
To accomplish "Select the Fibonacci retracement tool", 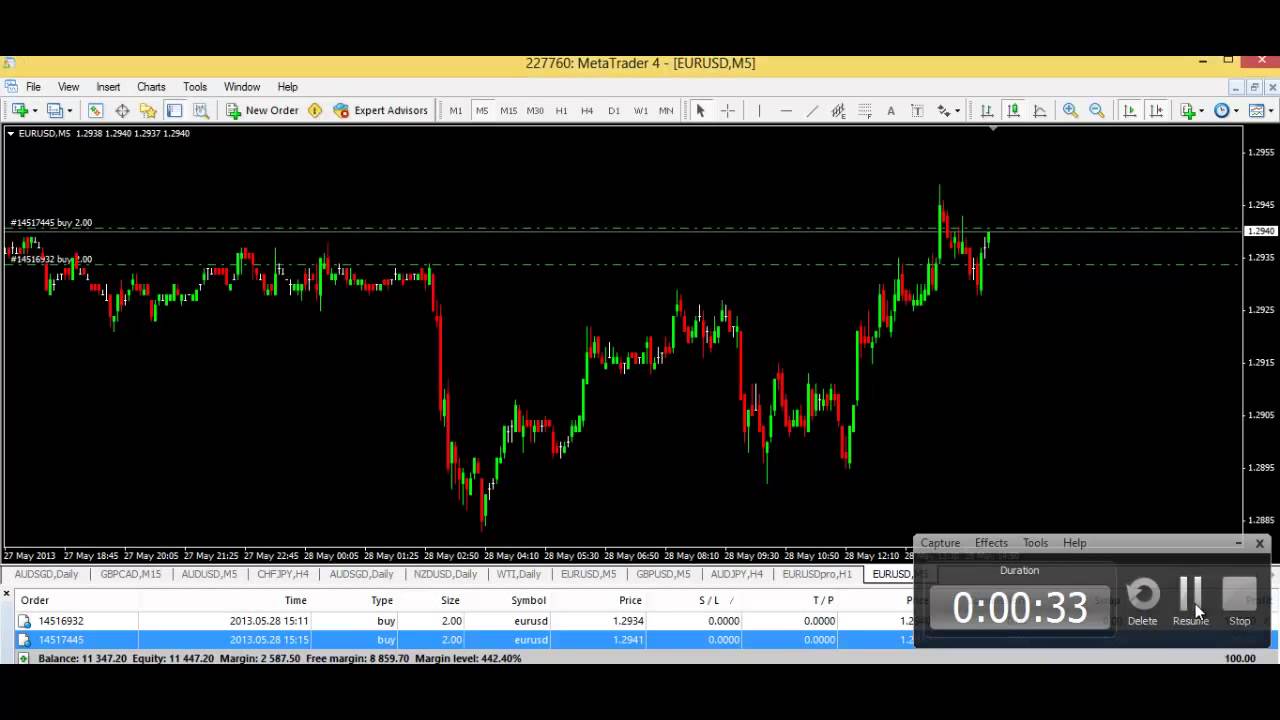I will (x=865, y=110).
